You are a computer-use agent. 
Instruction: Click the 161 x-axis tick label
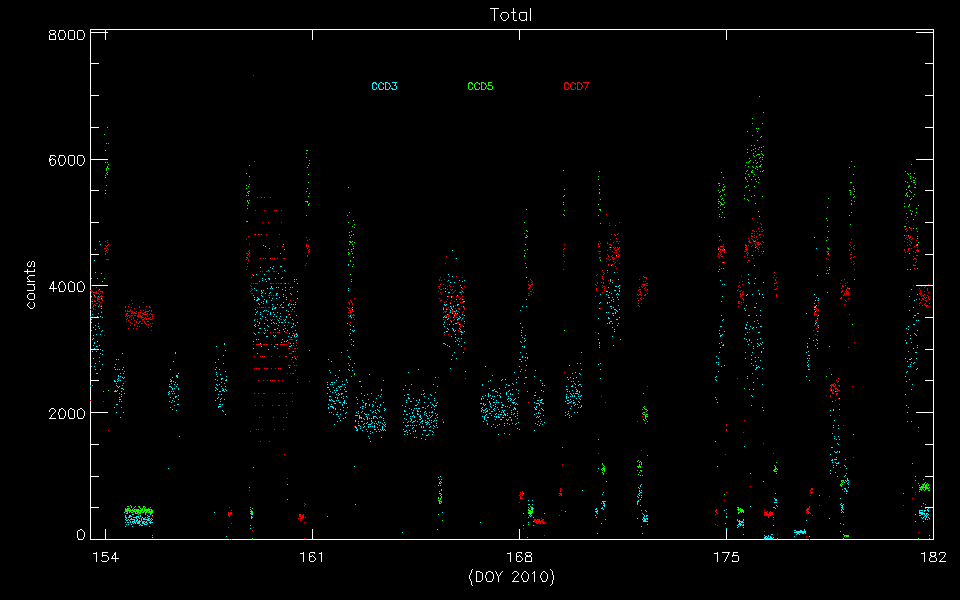click(312, 556)
